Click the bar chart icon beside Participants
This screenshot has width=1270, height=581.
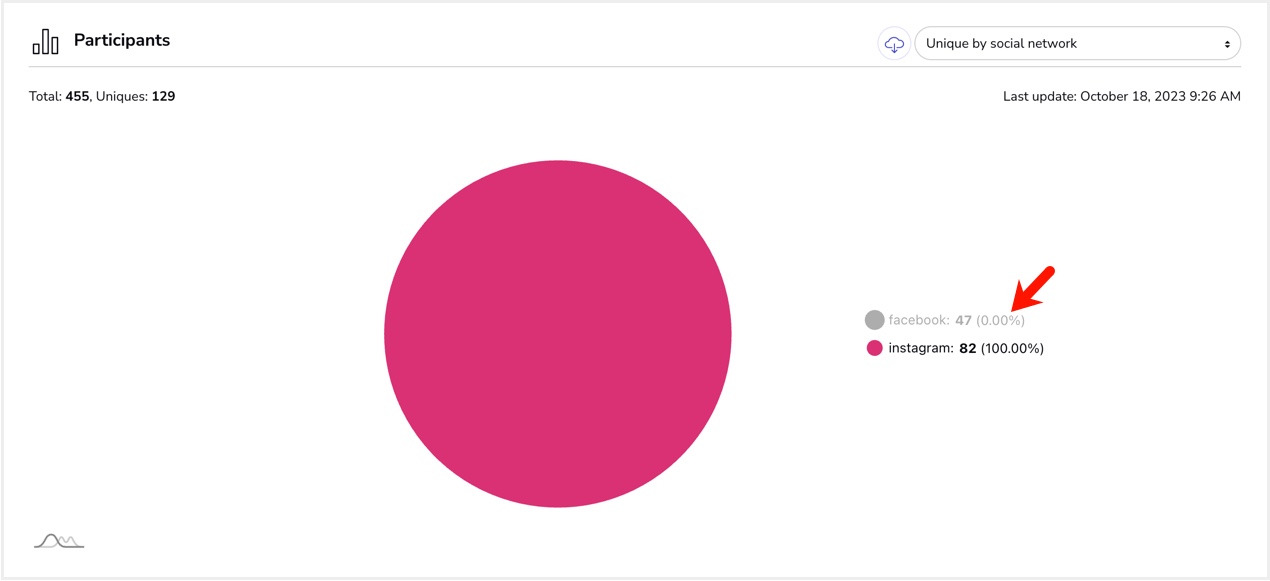[x=46, y=41]
